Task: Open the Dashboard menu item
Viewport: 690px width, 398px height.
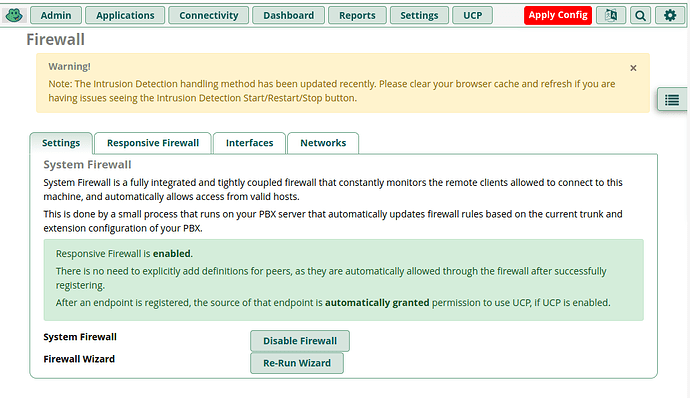Action: pyautogui.click(x=288, y=15)
